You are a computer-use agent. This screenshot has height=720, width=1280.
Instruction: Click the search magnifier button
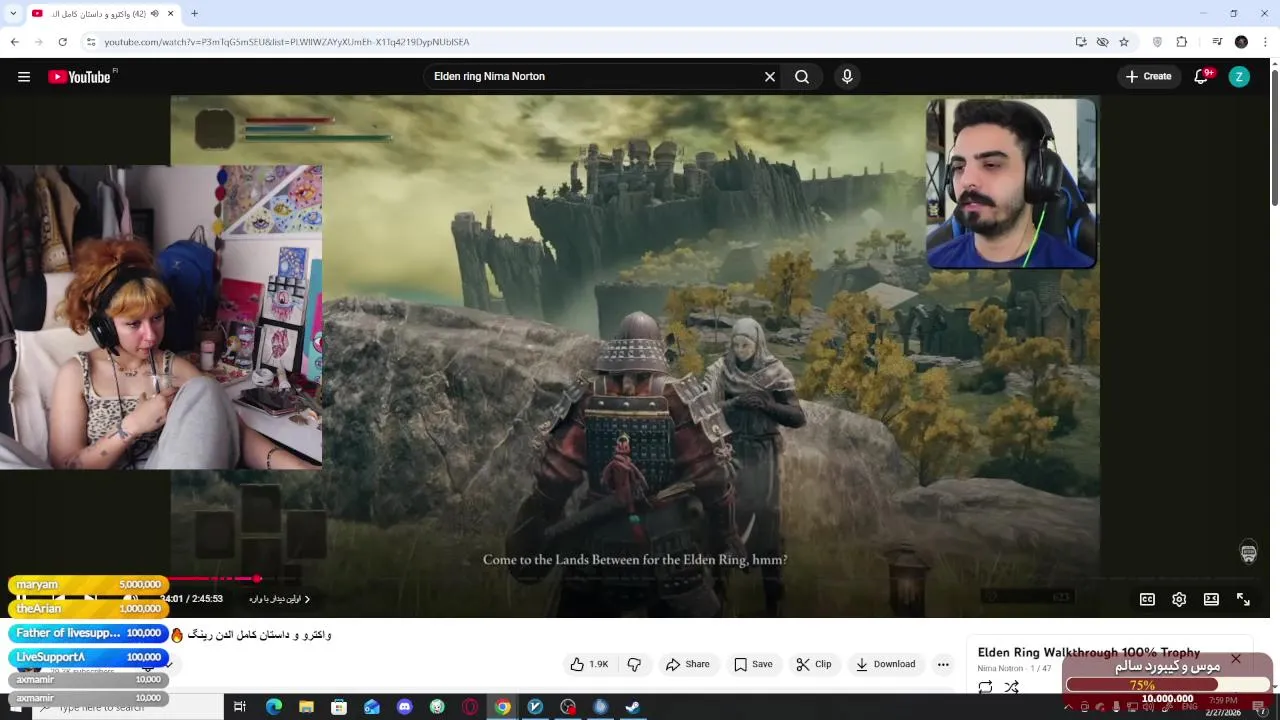tap(802, 77)
